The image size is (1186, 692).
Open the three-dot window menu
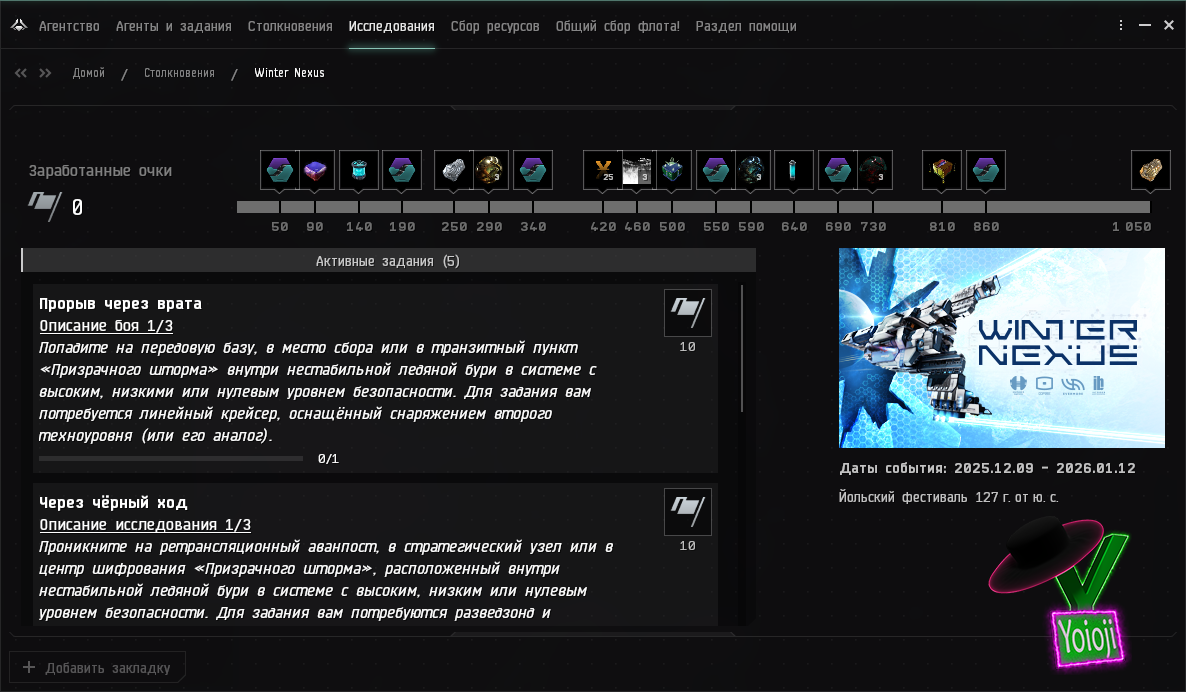tap(1120, 25)
